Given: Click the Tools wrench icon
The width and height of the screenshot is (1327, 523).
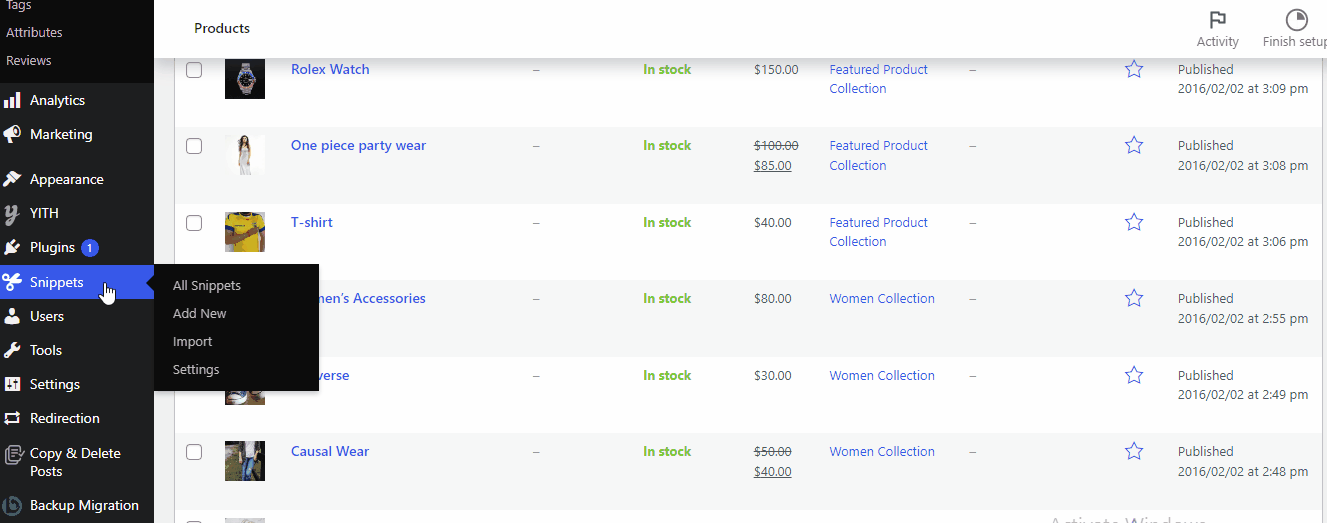Looking at the screenshot, I should coord(12,350).
